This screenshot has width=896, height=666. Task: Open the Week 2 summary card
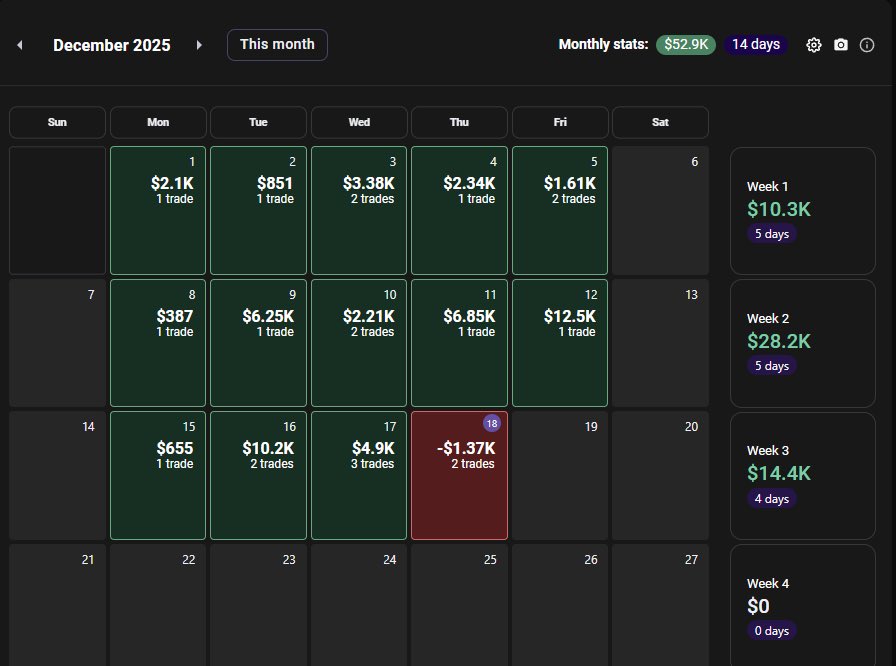pos(803,343)
